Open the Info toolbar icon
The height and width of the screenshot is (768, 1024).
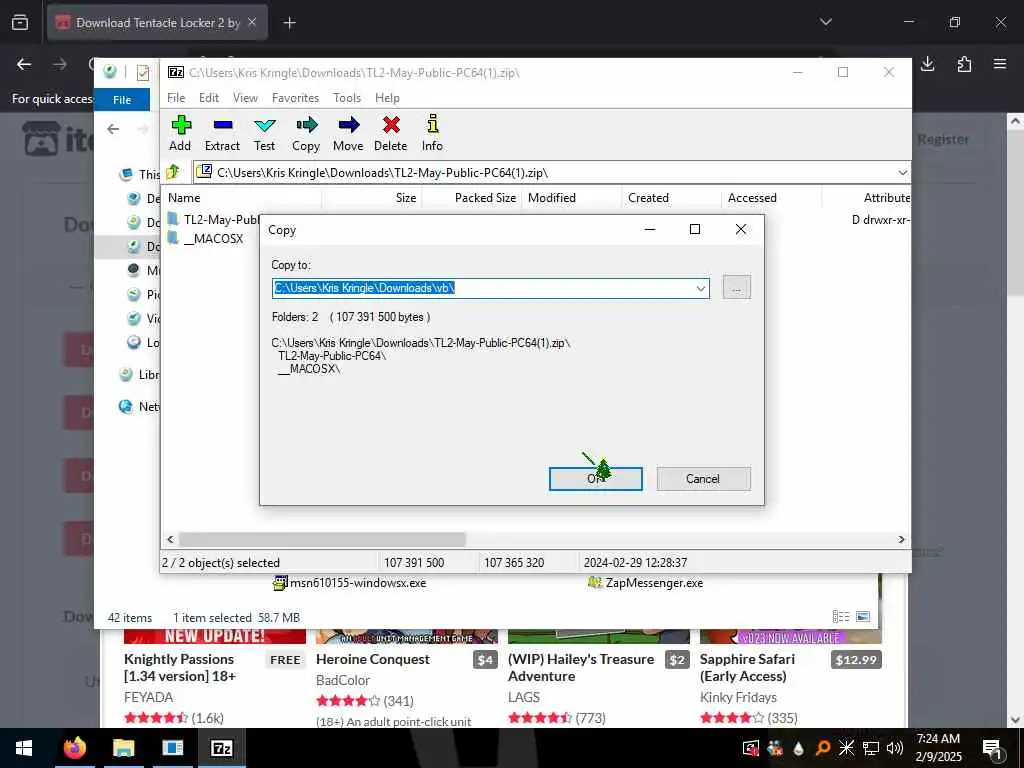pos(432,133)
